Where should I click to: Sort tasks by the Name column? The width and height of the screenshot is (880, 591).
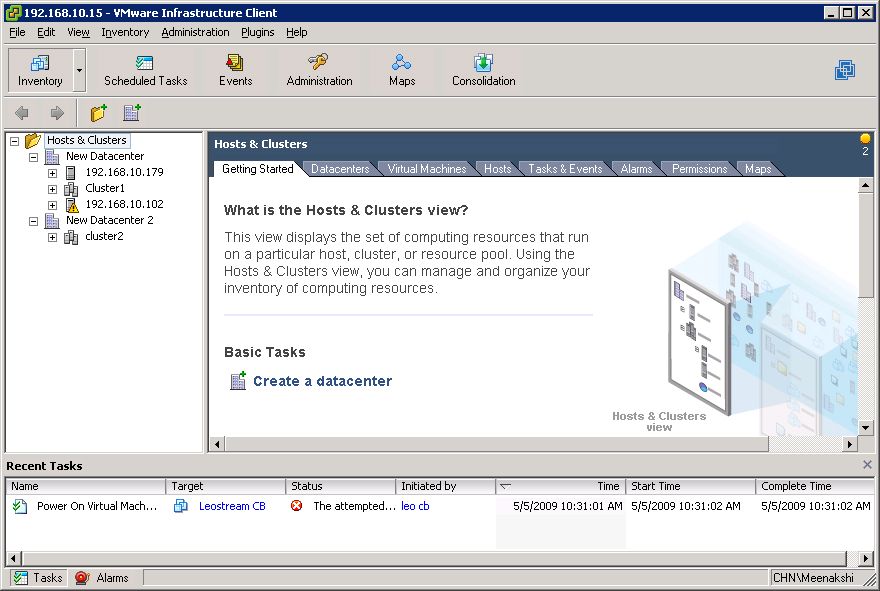click(85, 486)
